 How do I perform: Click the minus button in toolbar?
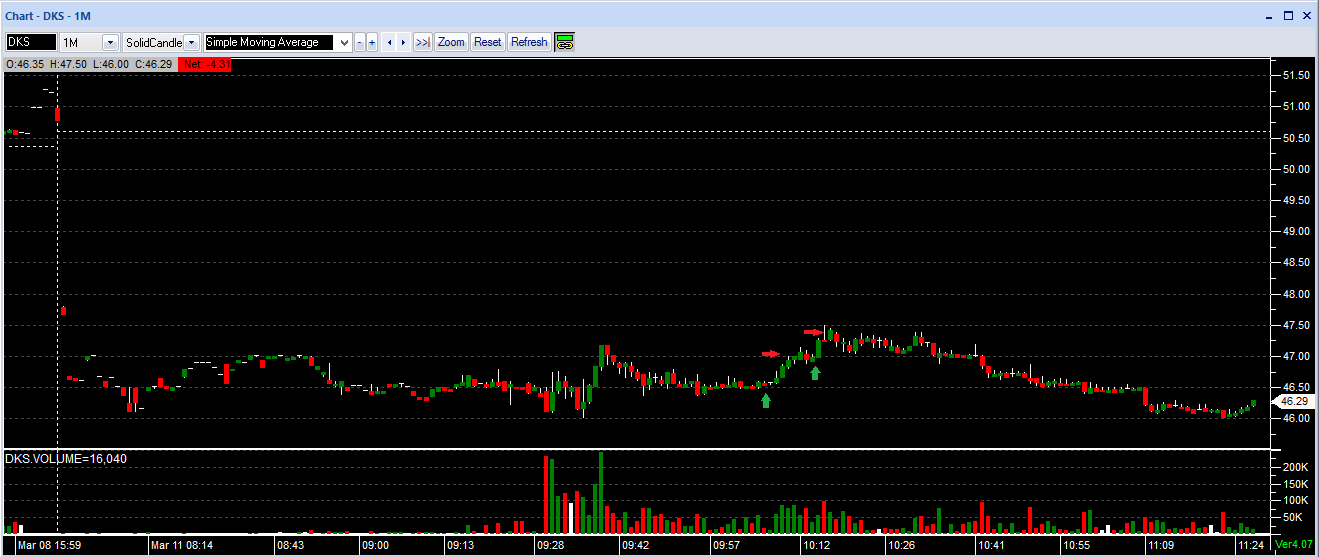pyautogui.click(x=359, y=42)
